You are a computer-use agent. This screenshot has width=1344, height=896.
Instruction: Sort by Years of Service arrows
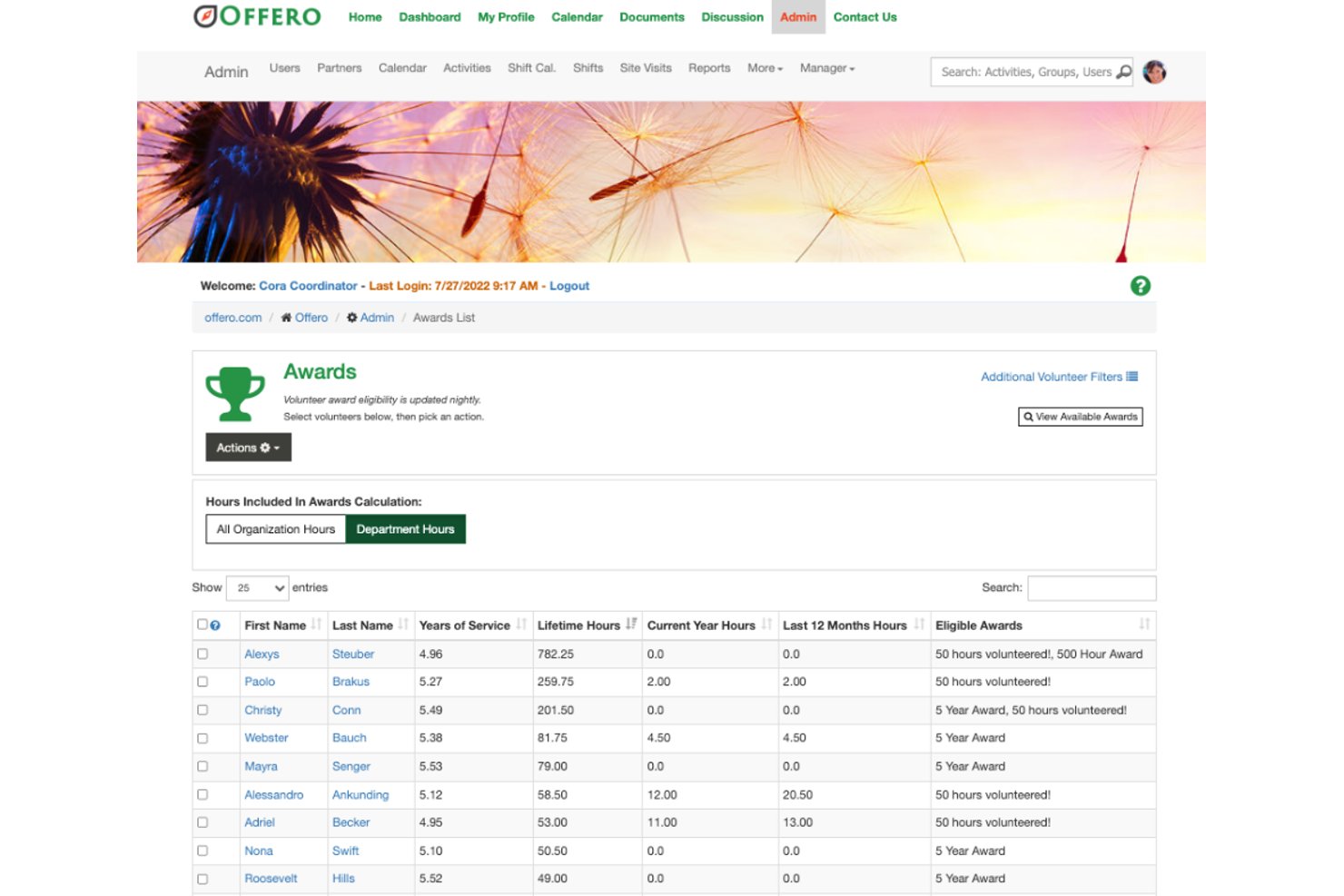click(x=521, y=625)
